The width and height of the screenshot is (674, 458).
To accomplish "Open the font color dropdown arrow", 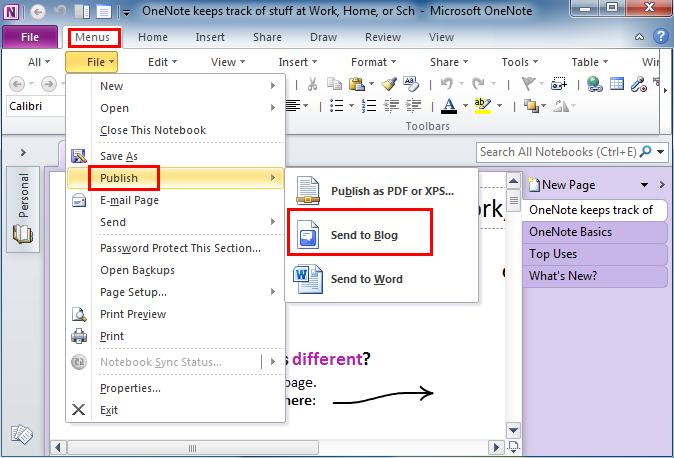I will tap(465, 105).
